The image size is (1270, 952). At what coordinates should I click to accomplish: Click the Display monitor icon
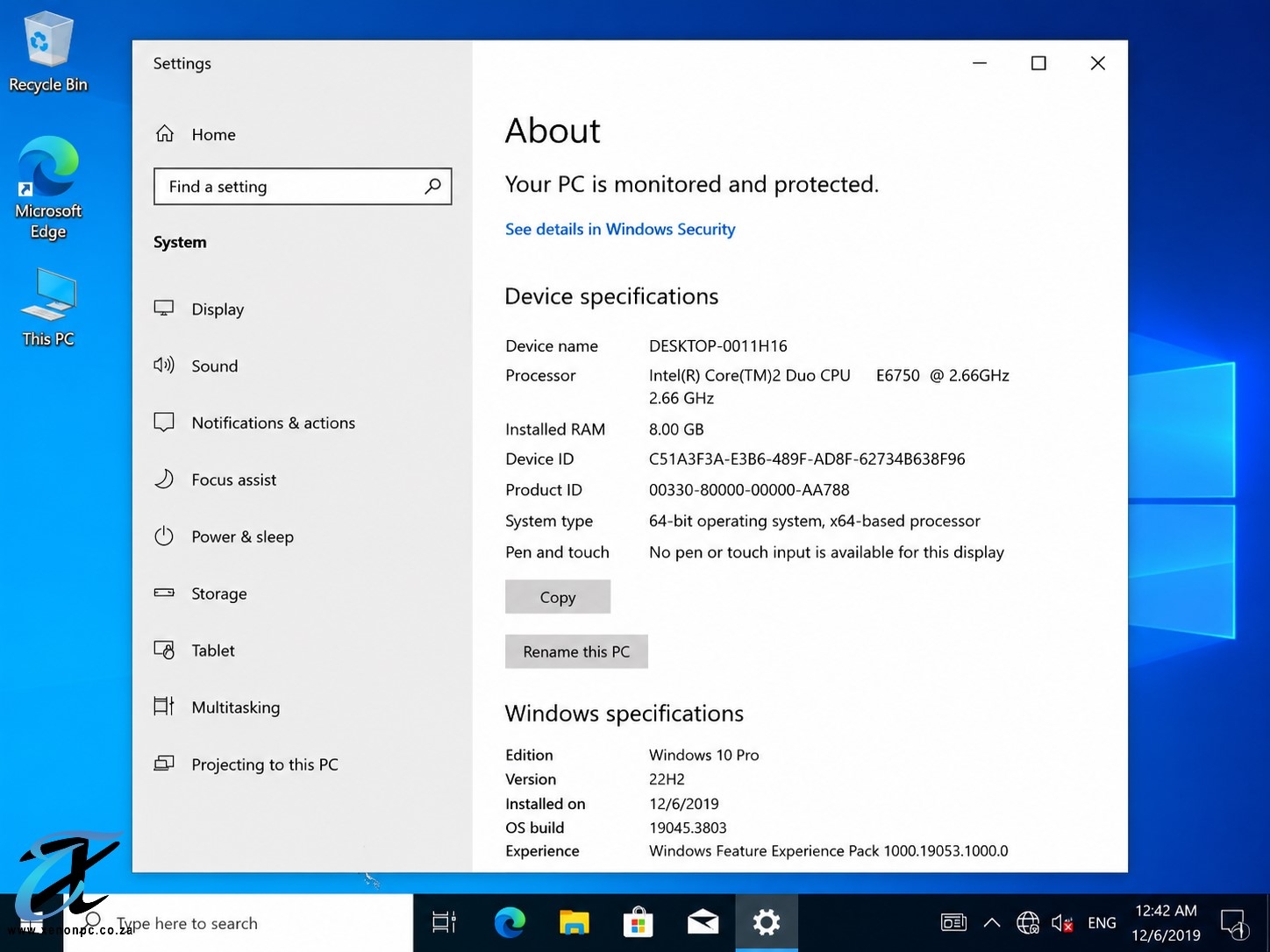(x=164, y=309)
